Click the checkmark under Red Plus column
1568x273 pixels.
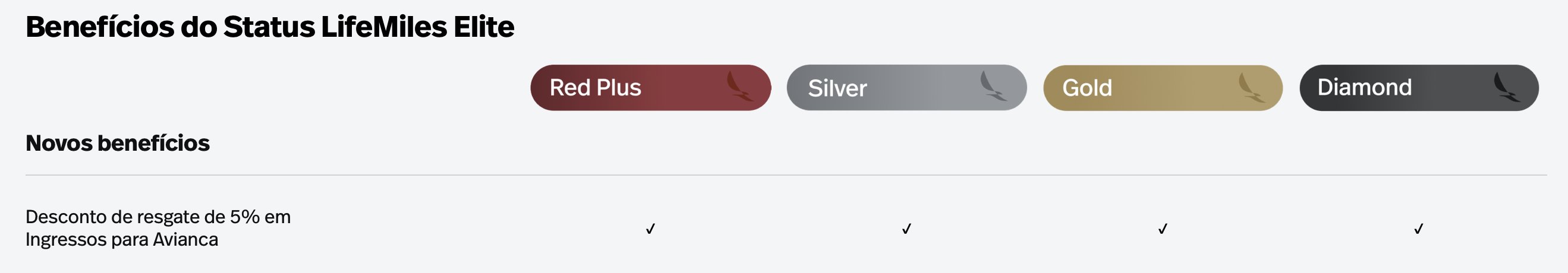(650, 228)
